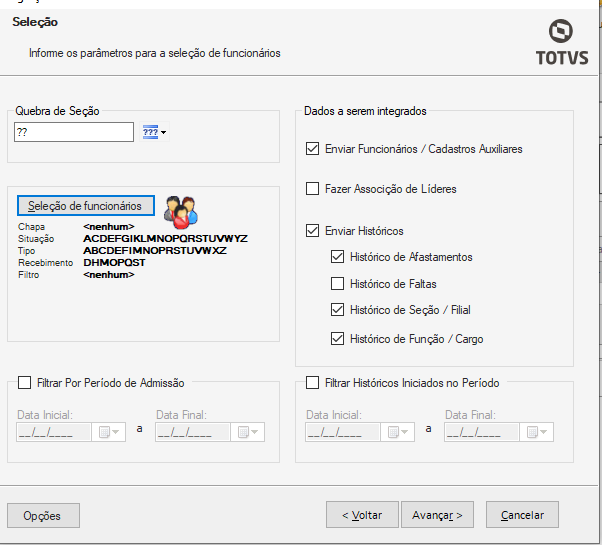The image size is (602, 545).
Task: Disable Histórico de Afastamentos checkbox
Action: 338,257
